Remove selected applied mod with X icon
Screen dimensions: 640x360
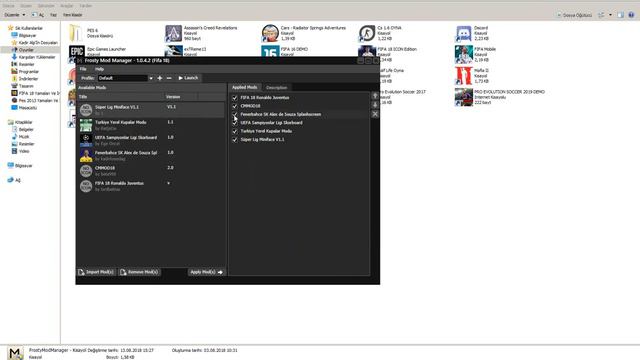[375, 114]
